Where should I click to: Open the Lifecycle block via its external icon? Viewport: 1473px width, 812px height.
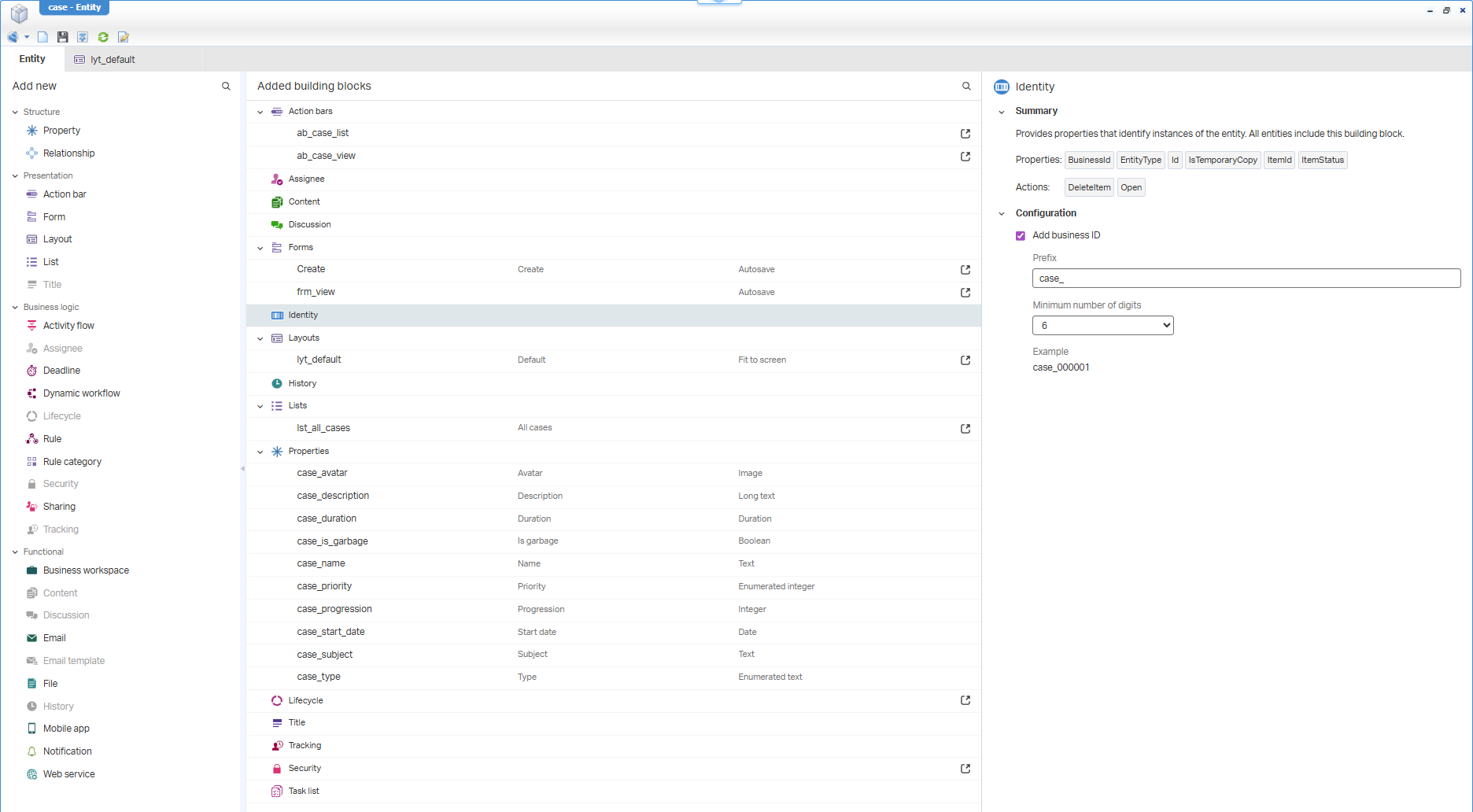(965, 700)
